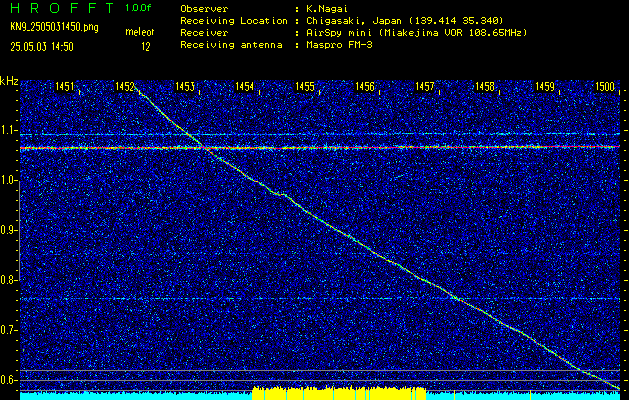The height and width of the screenshot is (400, 629).
Task: Click the Receiver field label
Action: [204, 32]
